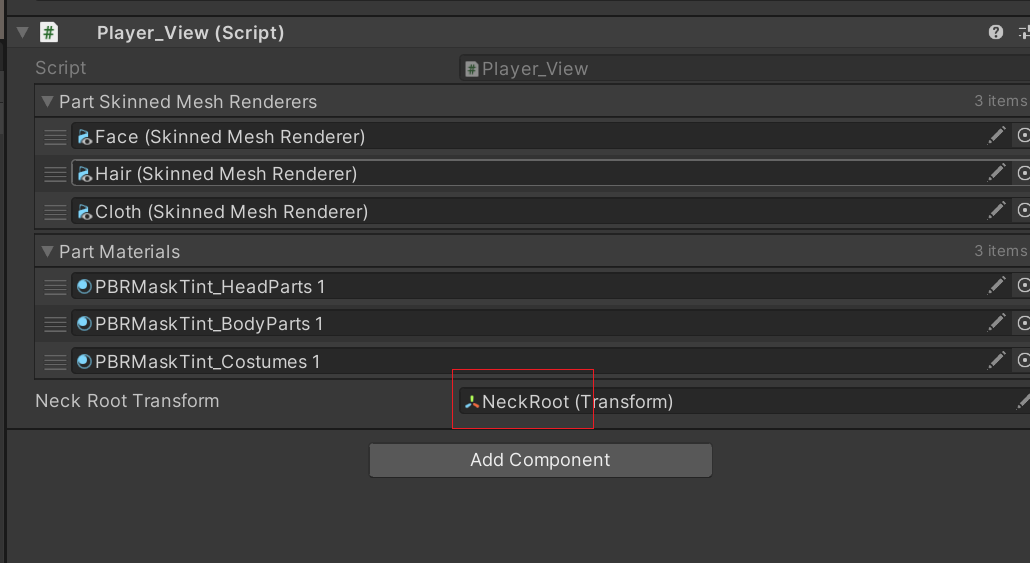Collapse the Player_View script component

(22, 32)
